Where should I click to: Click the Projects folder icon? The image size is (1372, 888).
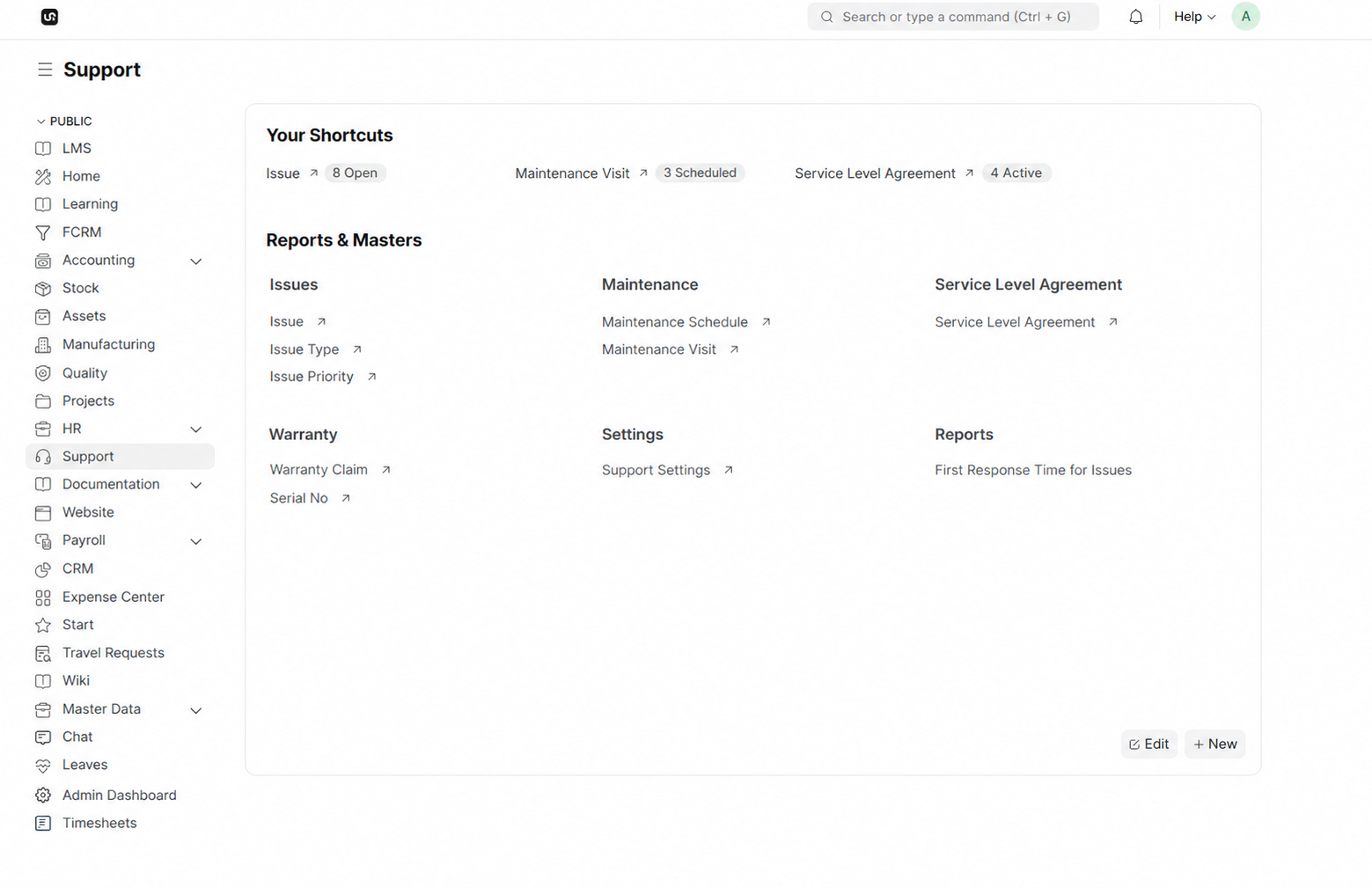(43, 401)
